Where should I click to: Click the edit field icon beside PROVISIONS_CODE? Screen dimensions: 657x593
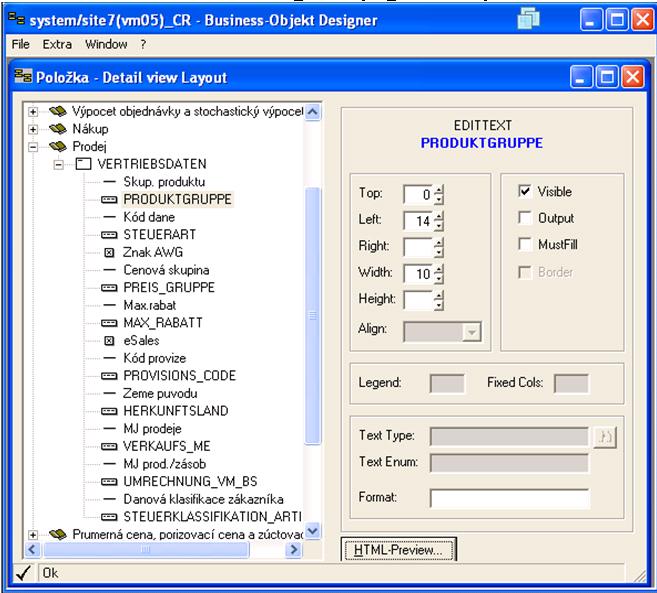(x=109, y=375)
